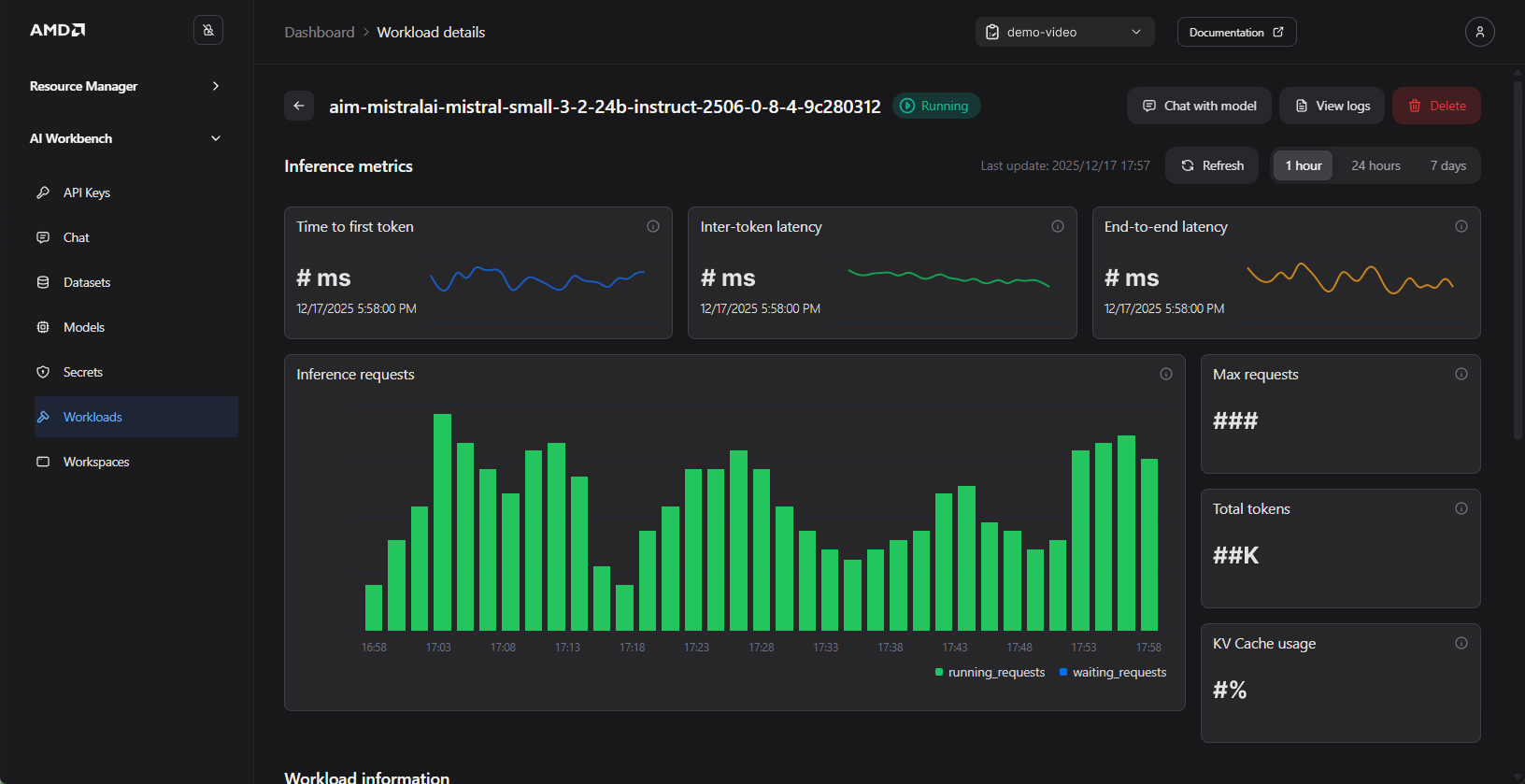Viewport: 1525px width, 784px height.
Task: Open the demo-video project dropdown
Action: coord(1064,32)
